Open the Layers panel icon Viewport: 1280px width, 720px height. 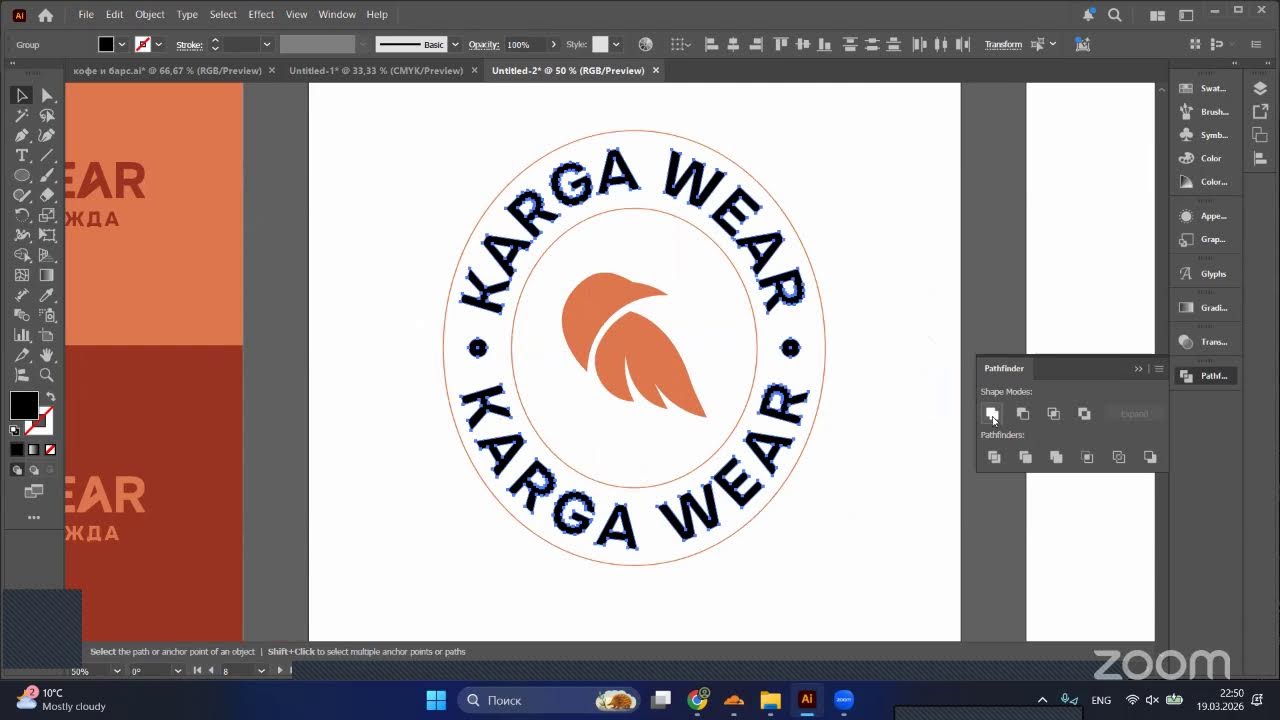tap(1260, 88)
